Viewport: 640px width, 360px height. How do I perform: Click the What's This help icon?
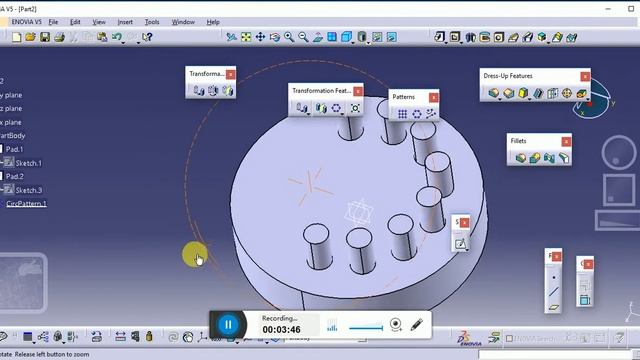(x=147, y=37)
